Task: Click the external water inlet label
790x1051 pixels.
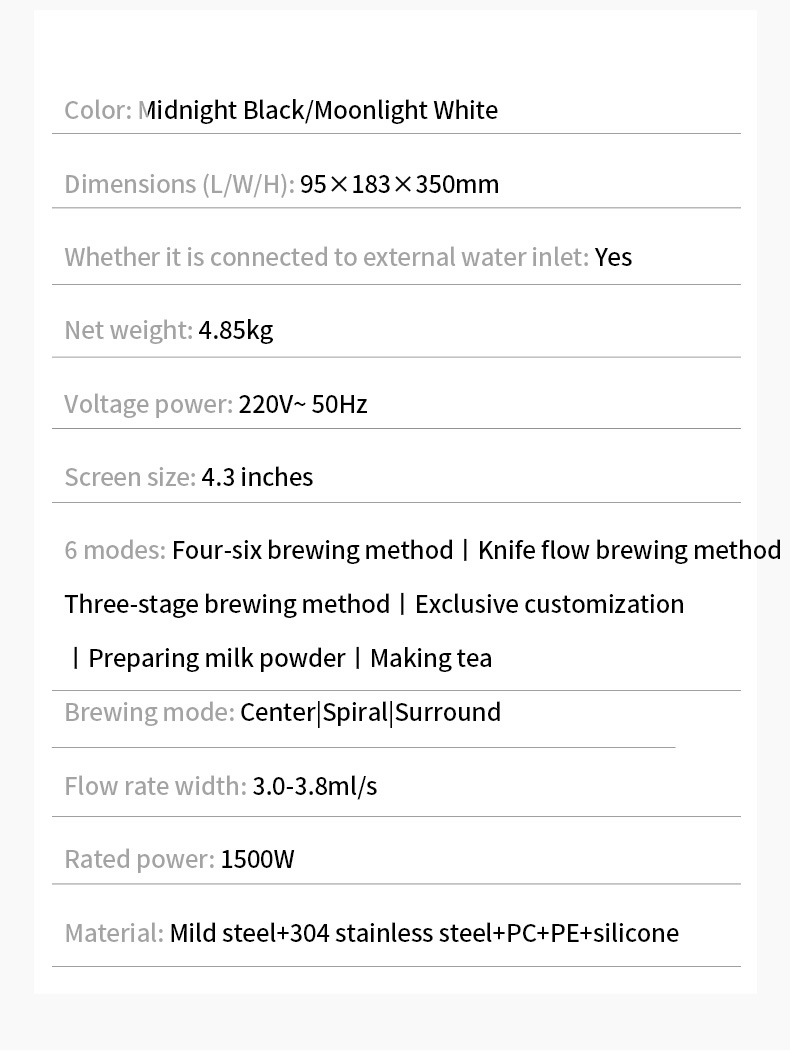Action: [x=326, y=257]
